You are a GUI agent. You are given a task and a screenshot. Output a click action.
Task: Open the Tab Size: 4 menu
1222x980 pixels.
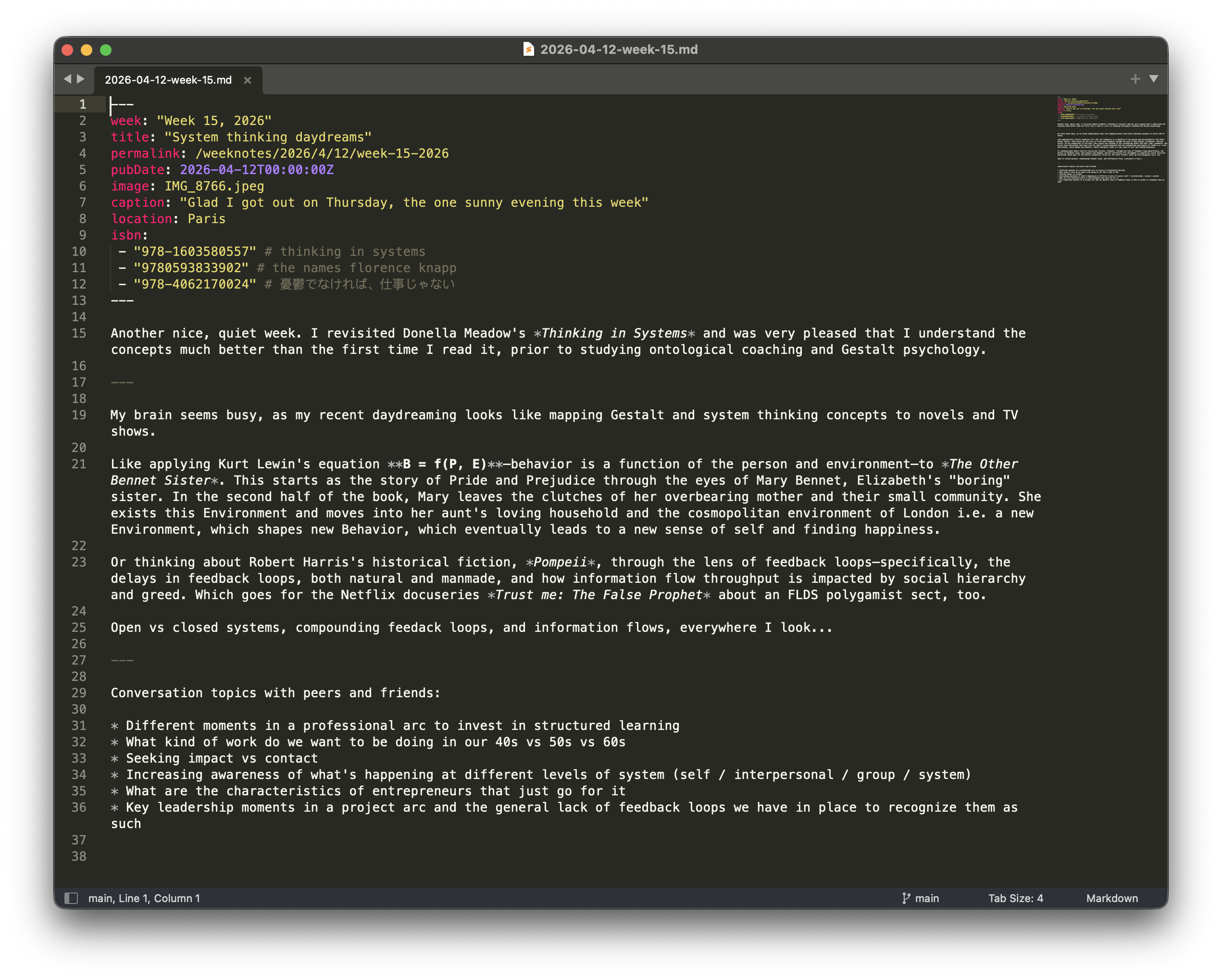[x=1016, y=898]
